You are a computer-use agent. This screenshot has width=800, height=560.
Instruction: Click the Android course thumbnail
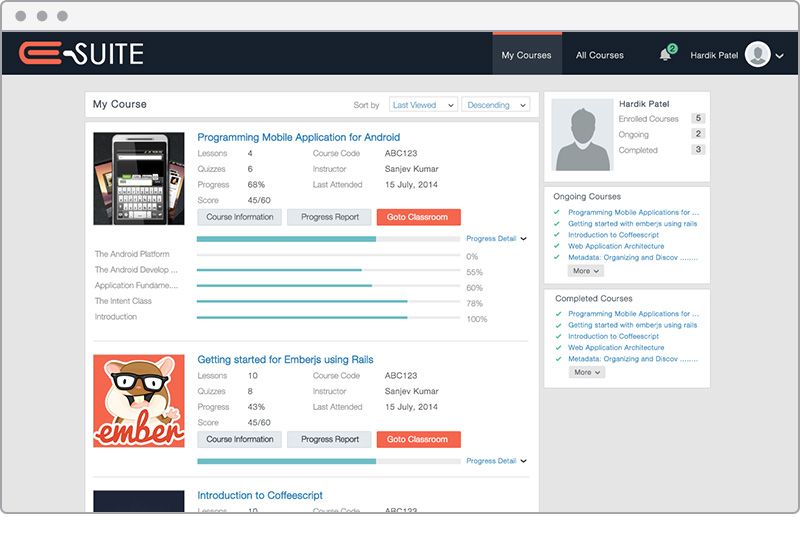(x=139, y=179)
